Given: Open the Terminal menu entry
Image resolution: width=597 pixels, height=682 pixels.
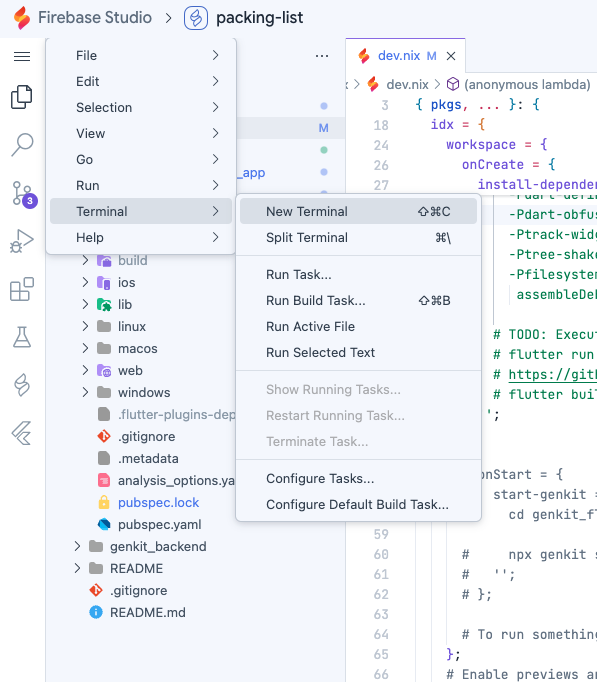Looking at the screenshot, I should [141, 211].
